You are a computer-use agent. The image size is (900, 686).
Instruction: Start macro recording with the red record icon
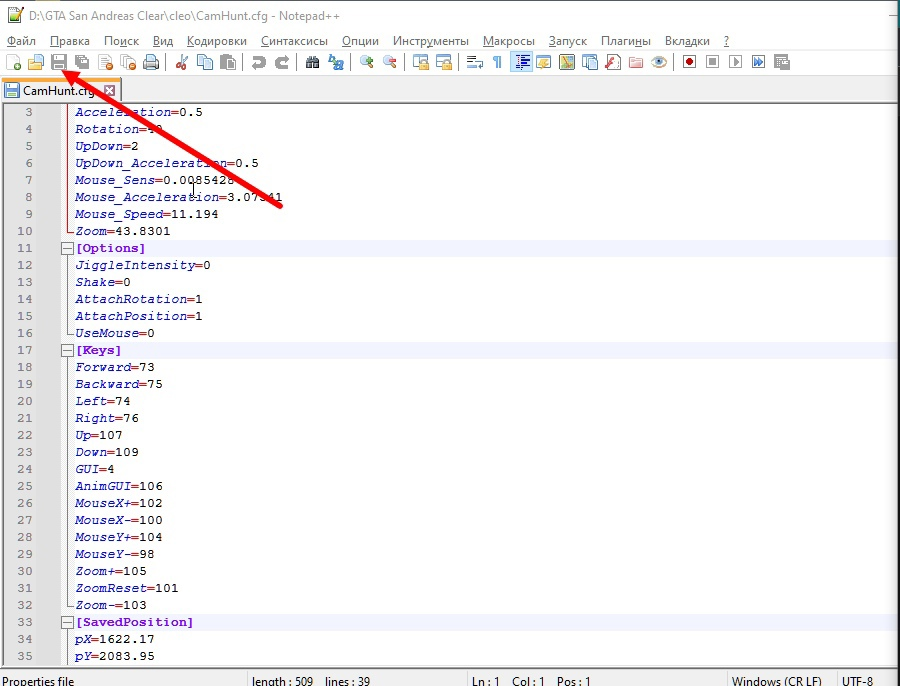(689, 62)
